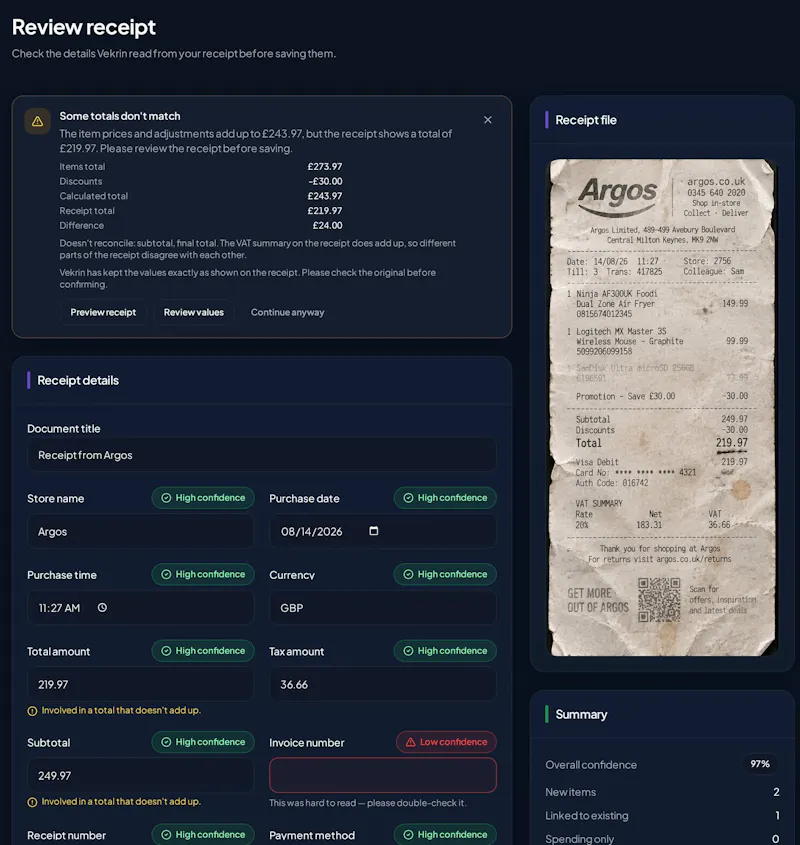Edit the Document title field
The image size is (800, 845).
[261, 455]
